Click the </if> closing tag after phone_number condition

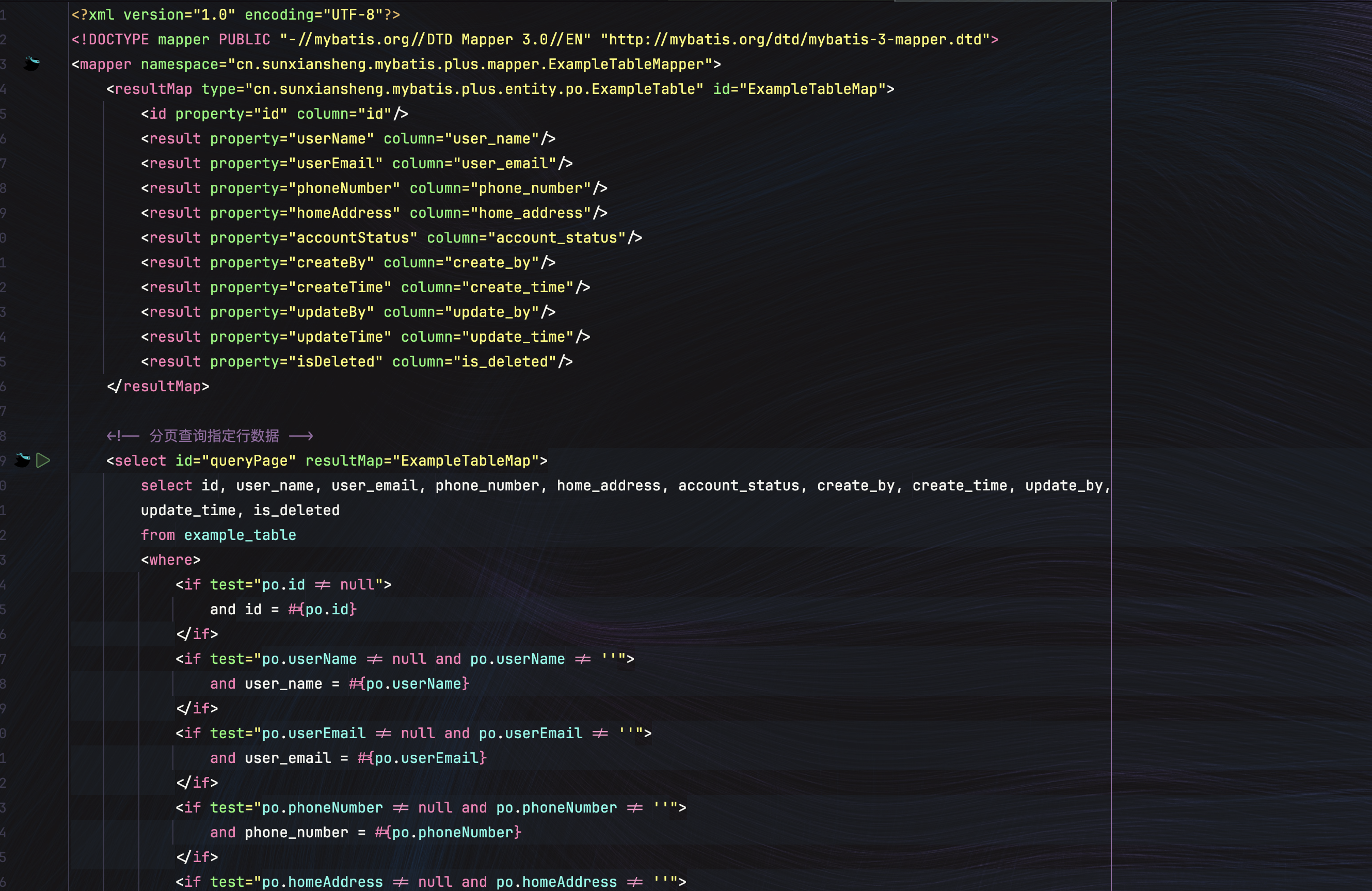coord(197,857)
